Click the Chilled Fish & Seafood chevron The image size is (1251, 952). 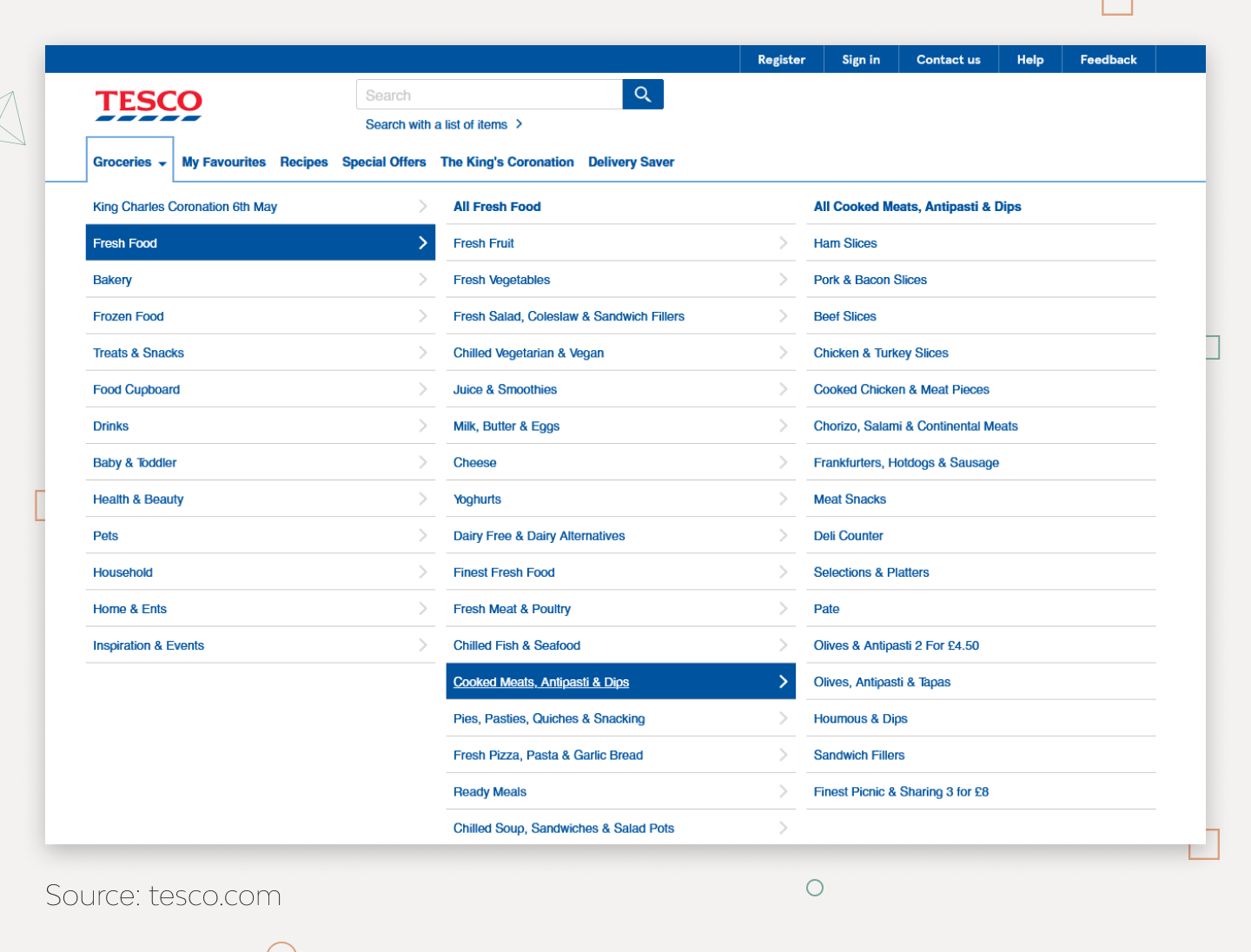784,645
